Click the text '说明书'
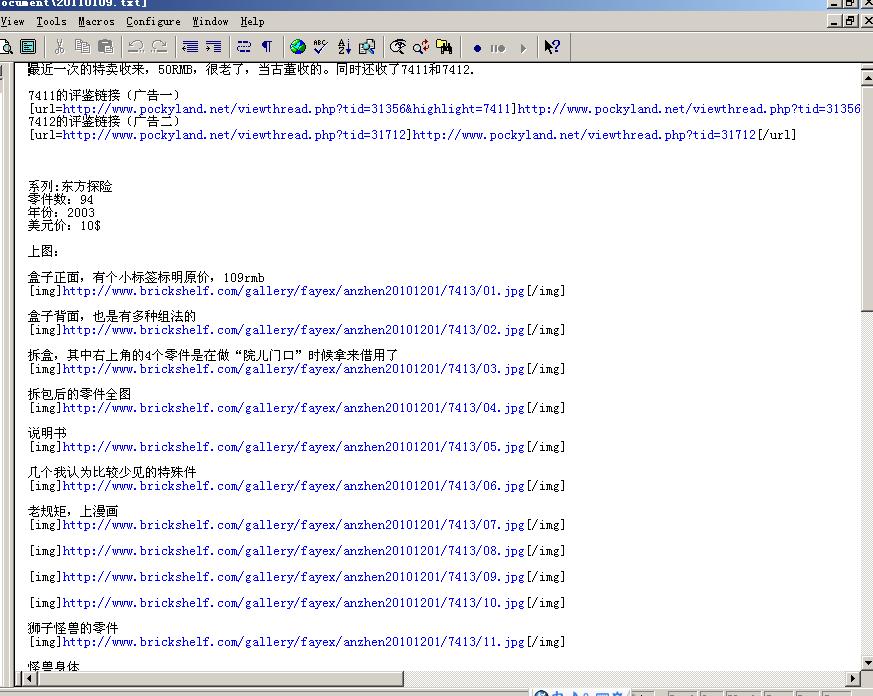Viewport: 873px width, 696px height. click(x=47, y=434)
